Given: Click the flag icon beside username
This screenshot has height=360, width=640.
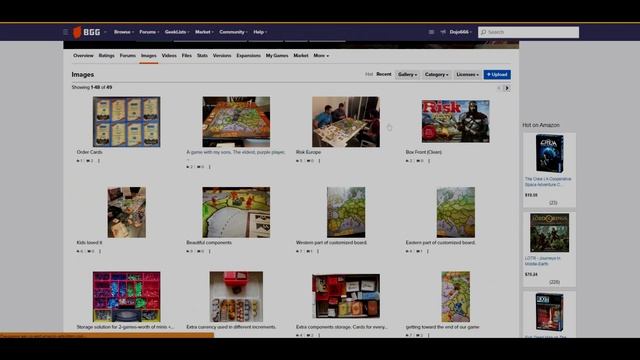Looking at the screenshot, I should pyautogui.click(x=443, y=32).
